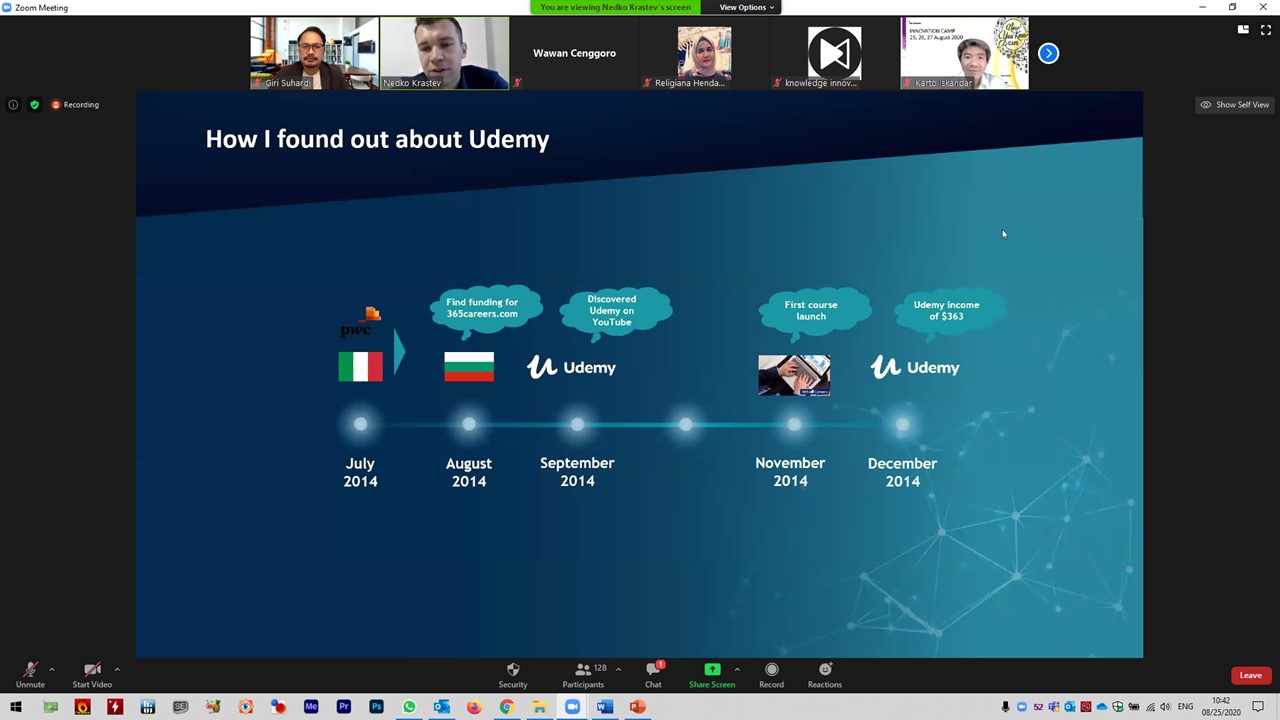The image size is (1280, 720).
Task: Open Wi-Fi network icon in system tray
Action: 1149,707
